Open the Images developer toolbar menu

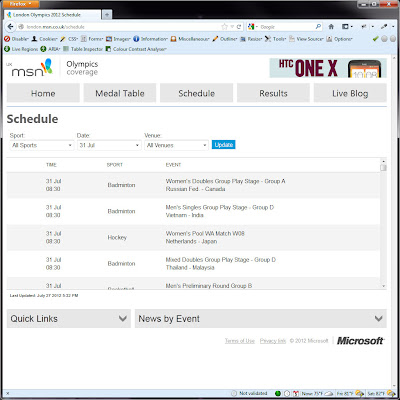(x=118, y=39)
